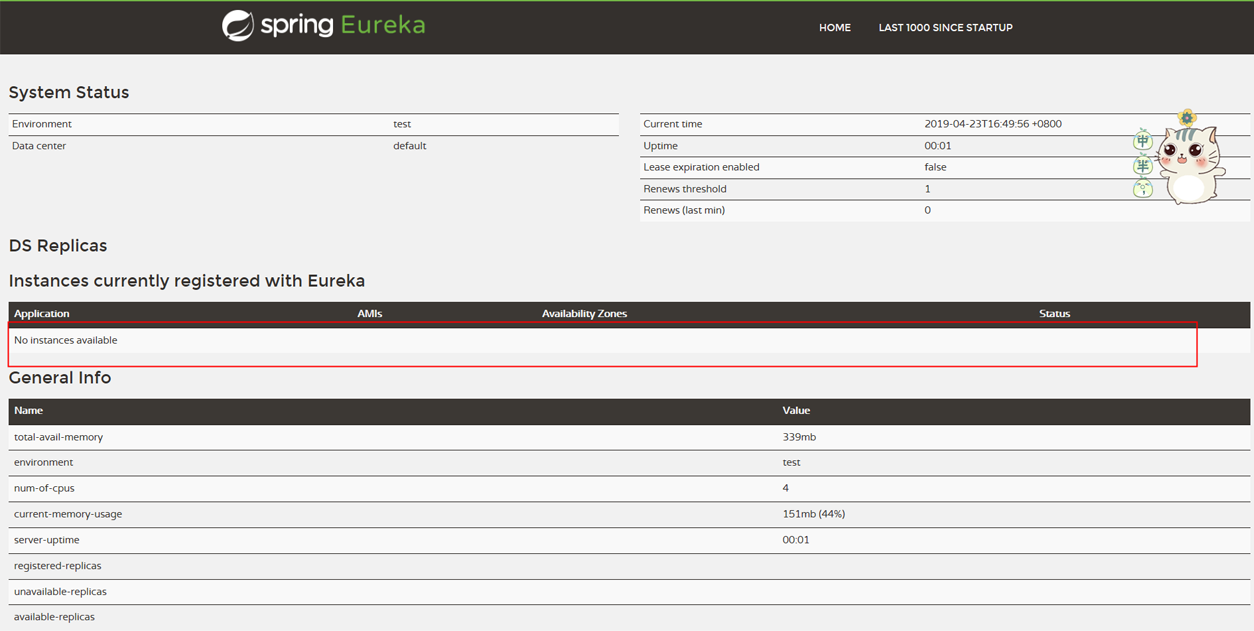The width and height of the screenshot is (1254, 631).
Task: Select the current-memory-usage row name
Action: [68, 514]
